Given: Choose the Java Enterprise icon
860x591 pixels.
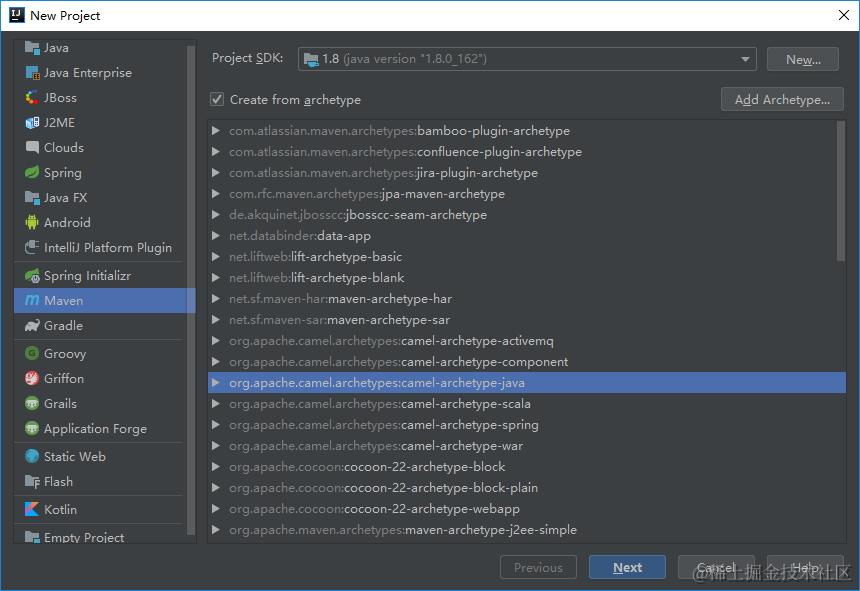Looking at the screenshot, I should tap(32, 72).
